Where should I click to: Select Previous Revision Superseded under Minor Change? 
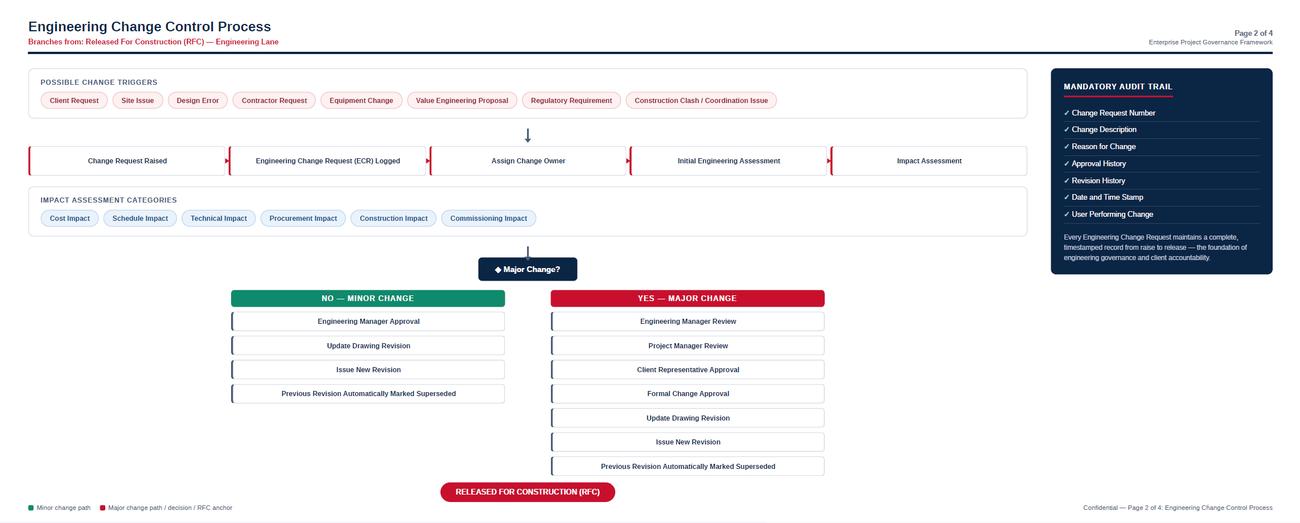368,394
